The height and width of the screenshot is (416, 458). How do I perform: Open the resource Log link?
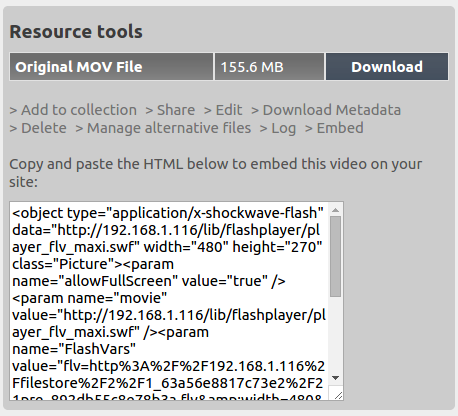[278, 128]
